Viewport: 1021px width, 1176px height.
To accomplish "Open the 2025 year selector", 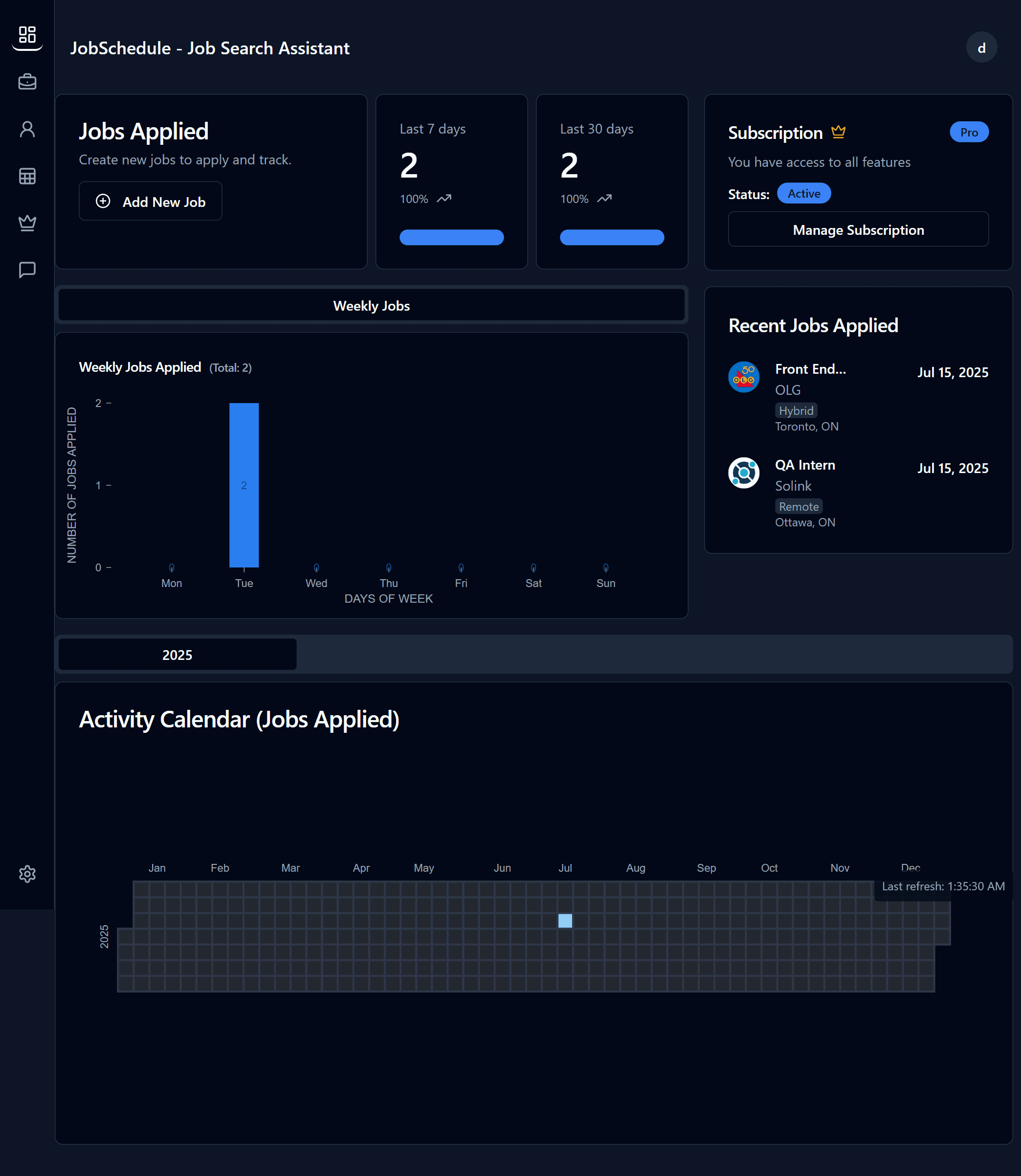I will [x=177, y=655].
